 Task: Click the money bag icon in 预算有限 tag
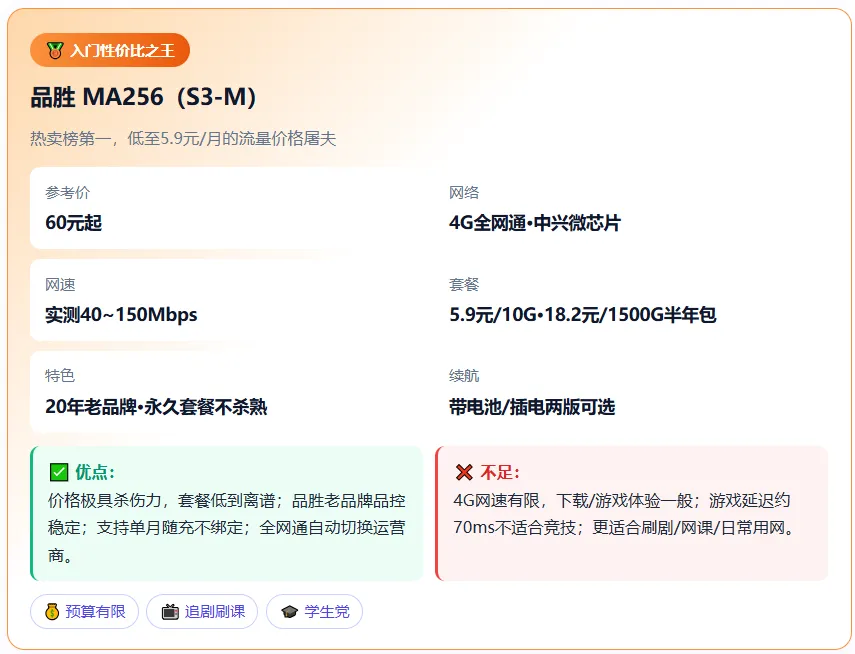pos(52,611)
